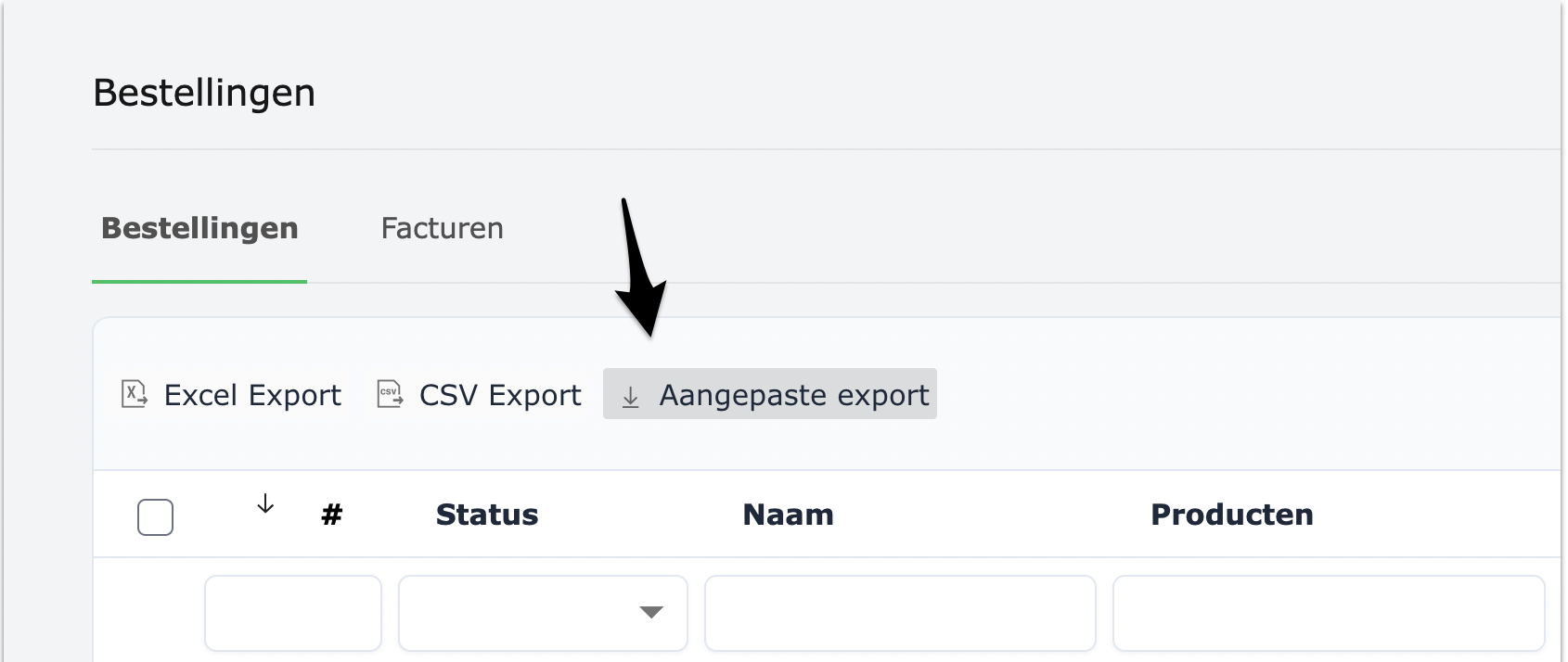Sort by the # column header
The width and height of the screenshot is (1568, 662).
[x=331, y=515]
